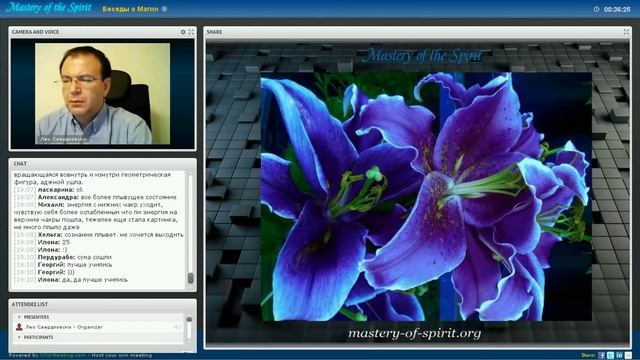Image resolution: width=640 pixels, height=360 pixels.
Task: Share the meeting by email icon
Action: coord(628,356)
